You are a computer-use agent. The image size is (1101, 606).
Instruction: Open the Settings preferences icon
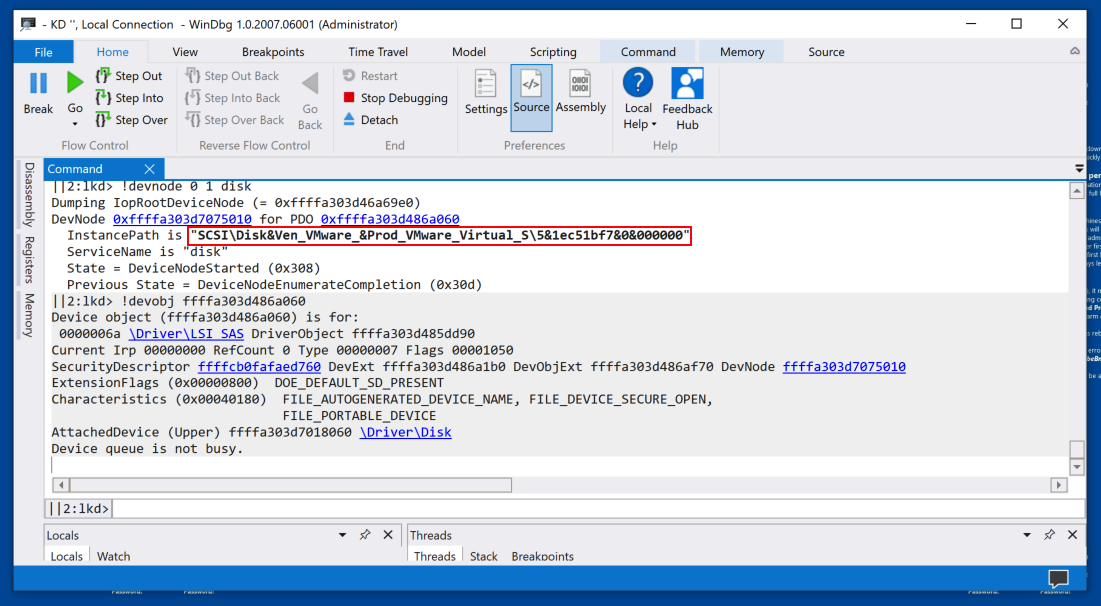(x=485, y=84)
